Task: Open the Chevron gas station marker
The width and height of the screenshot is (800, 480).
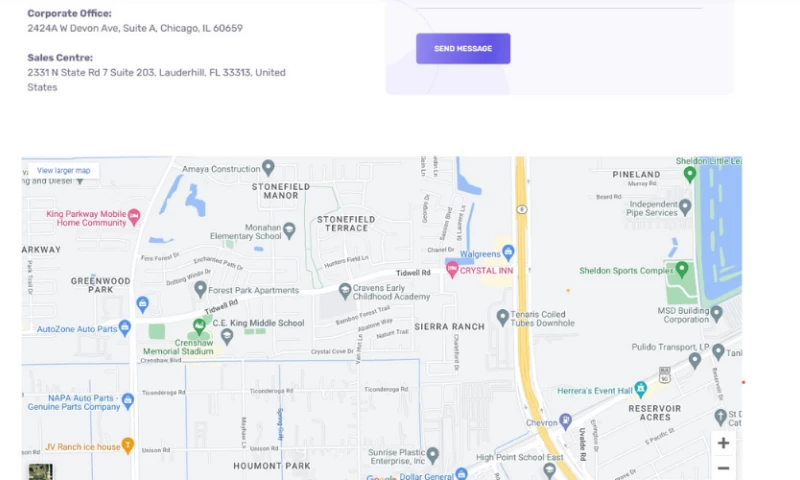Action: 565,421
